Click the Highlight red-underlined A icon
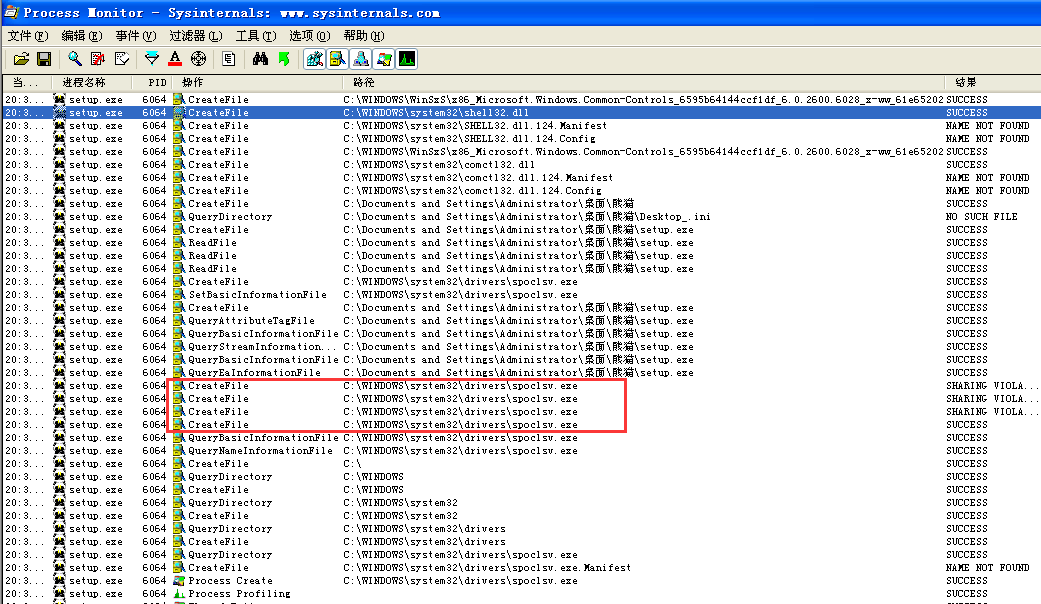 [175, 59]
